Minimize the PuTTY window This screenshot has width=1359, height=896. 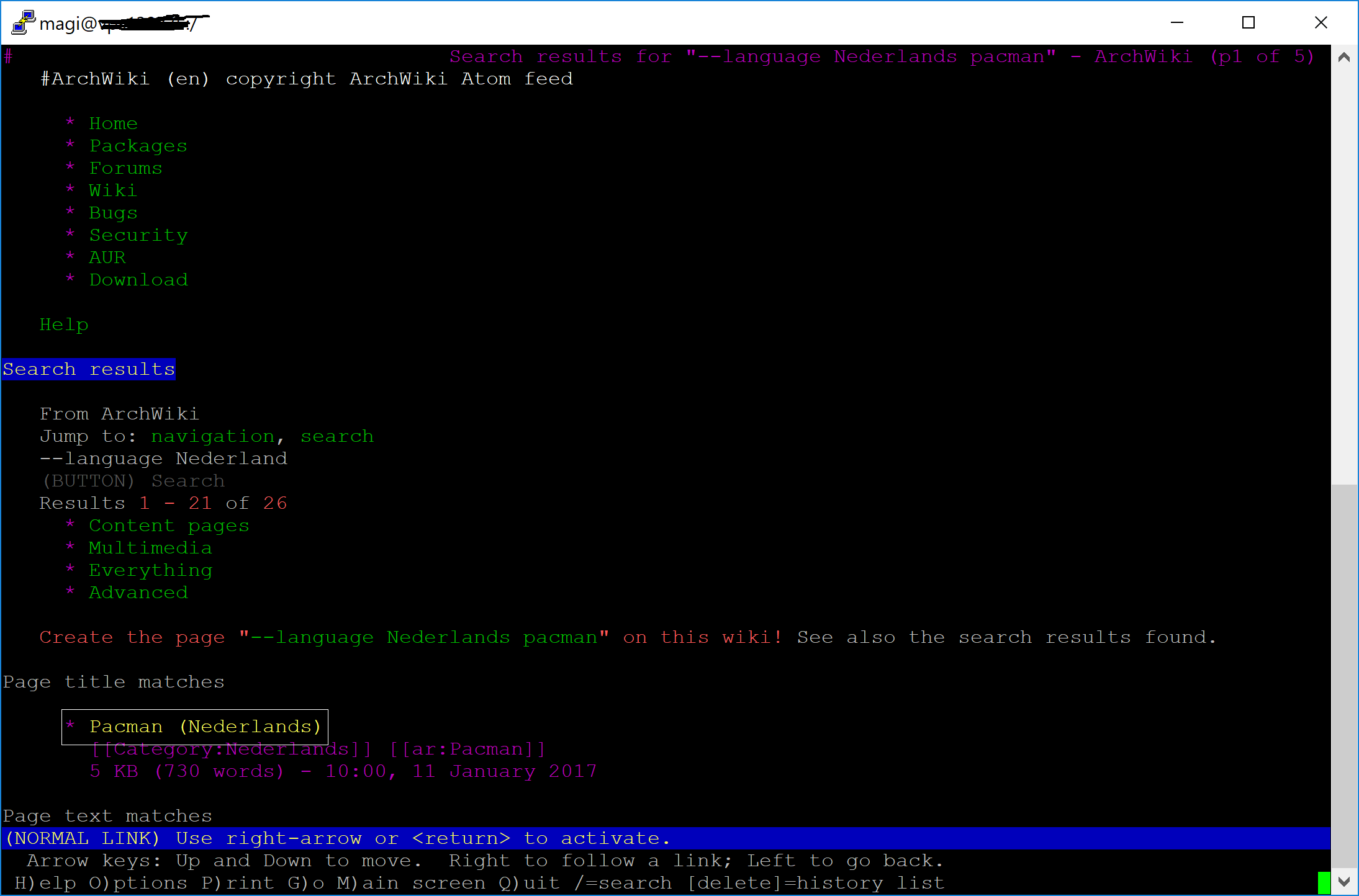tap(1177, 23)
